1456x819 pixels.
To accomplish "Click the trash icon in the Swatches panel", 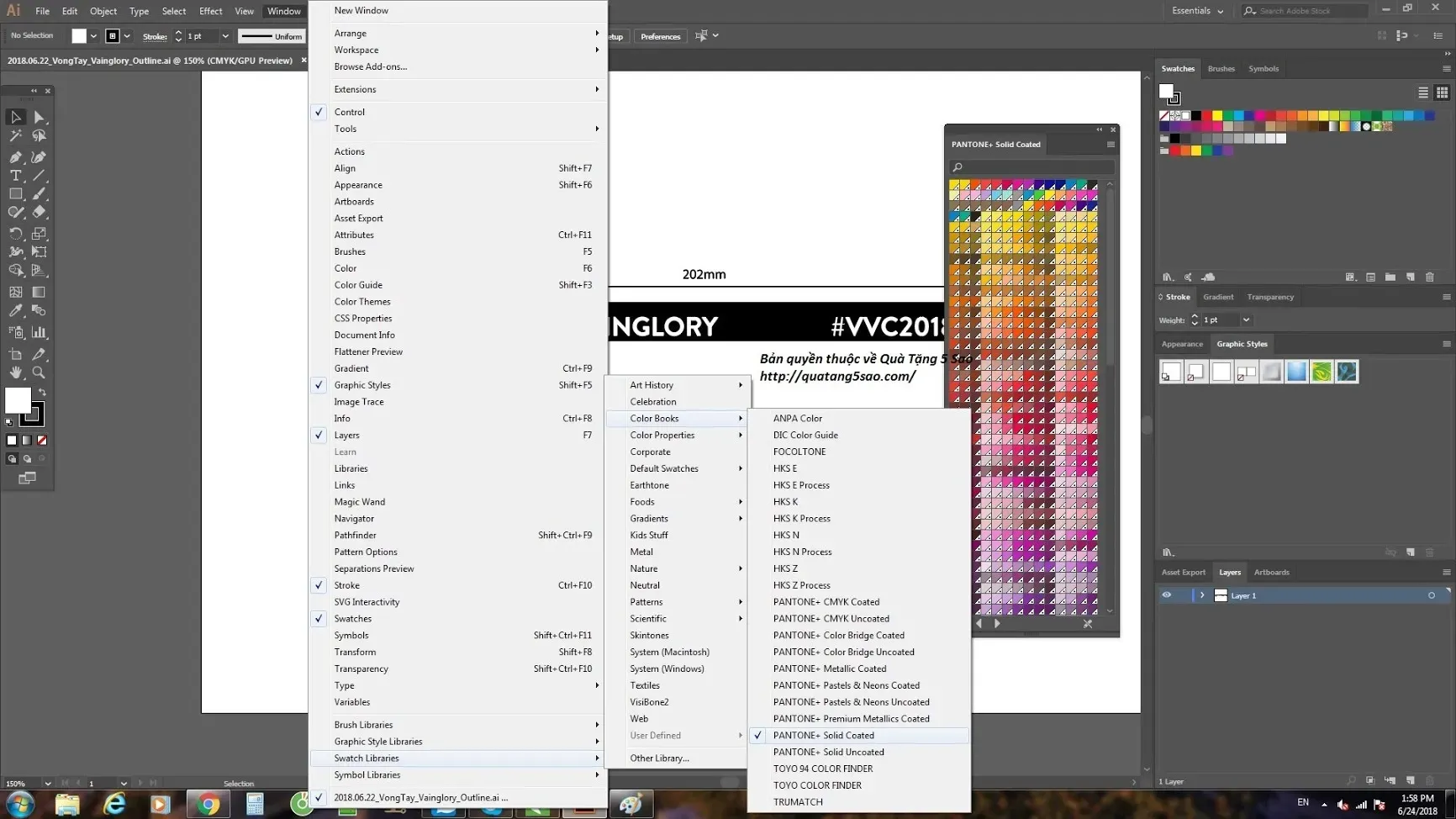I will coord(1429,277).
